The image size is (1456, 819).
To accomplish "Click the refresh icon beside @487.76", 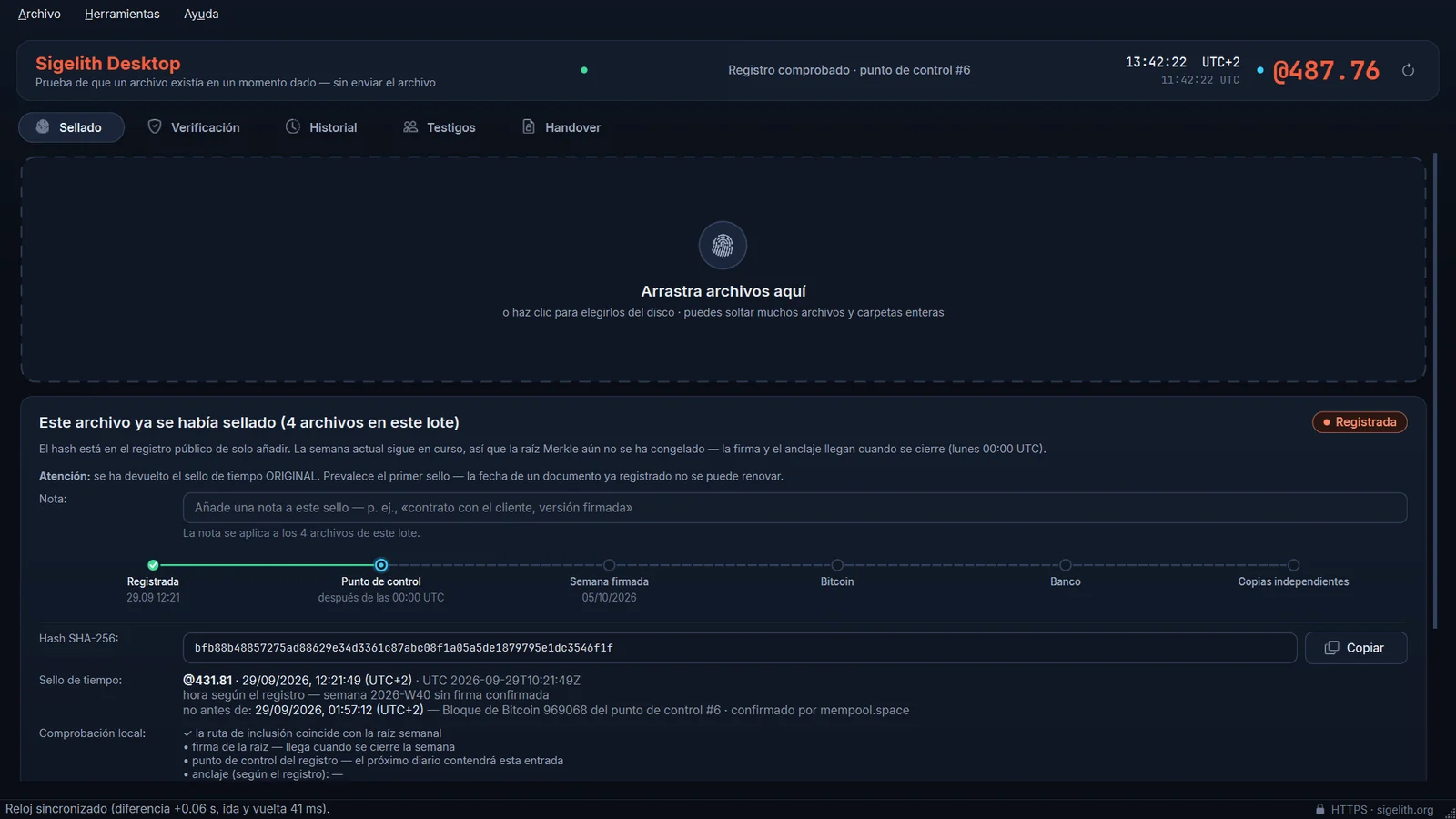I will click(x=1408, y=70).
